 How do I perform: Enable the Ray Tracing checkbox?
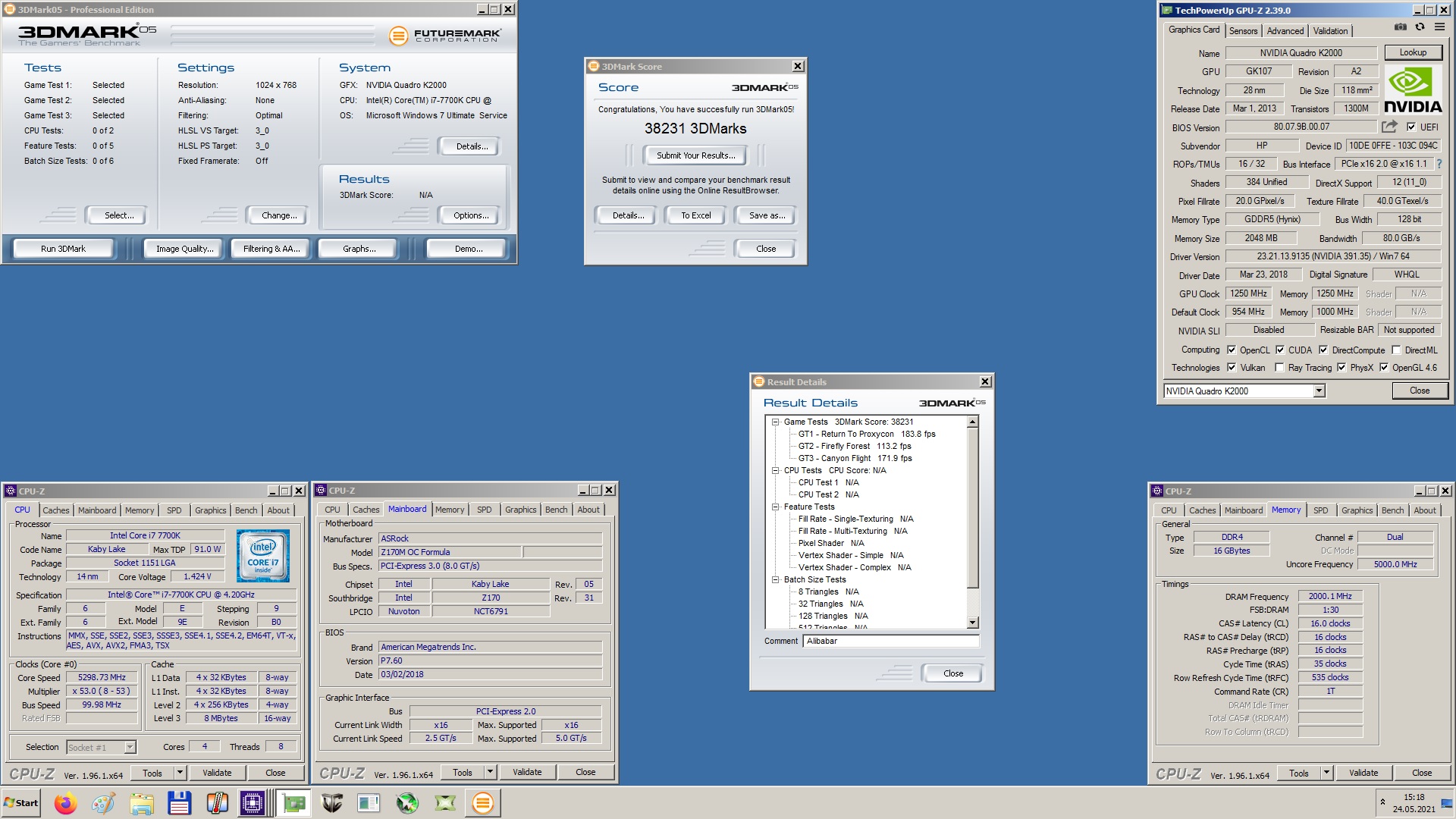pos(1280,368)
